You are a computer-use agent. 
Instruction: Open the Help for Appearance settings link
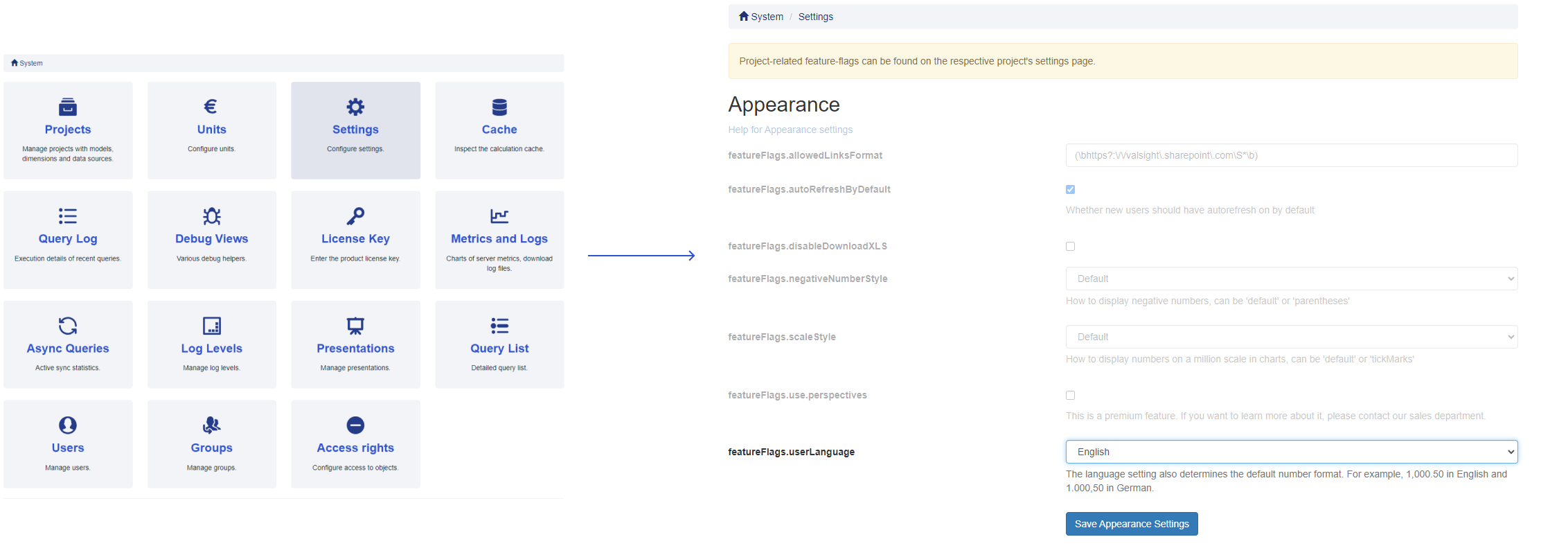(x=790, y=130)
